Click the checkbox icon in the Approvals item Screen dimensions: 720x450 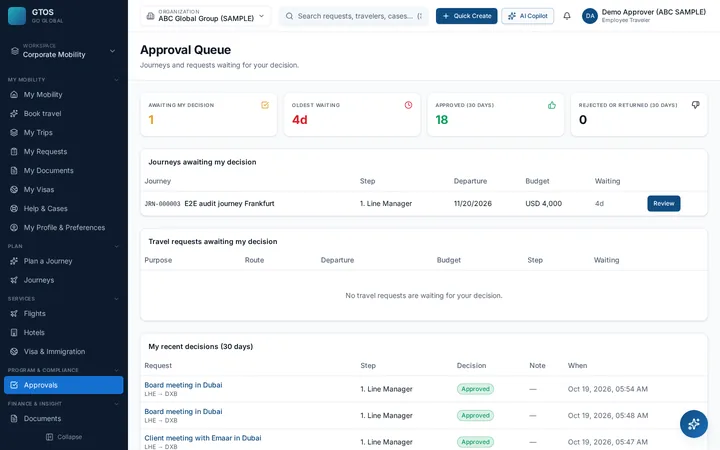pyautogui.click(x=14, y=385)
